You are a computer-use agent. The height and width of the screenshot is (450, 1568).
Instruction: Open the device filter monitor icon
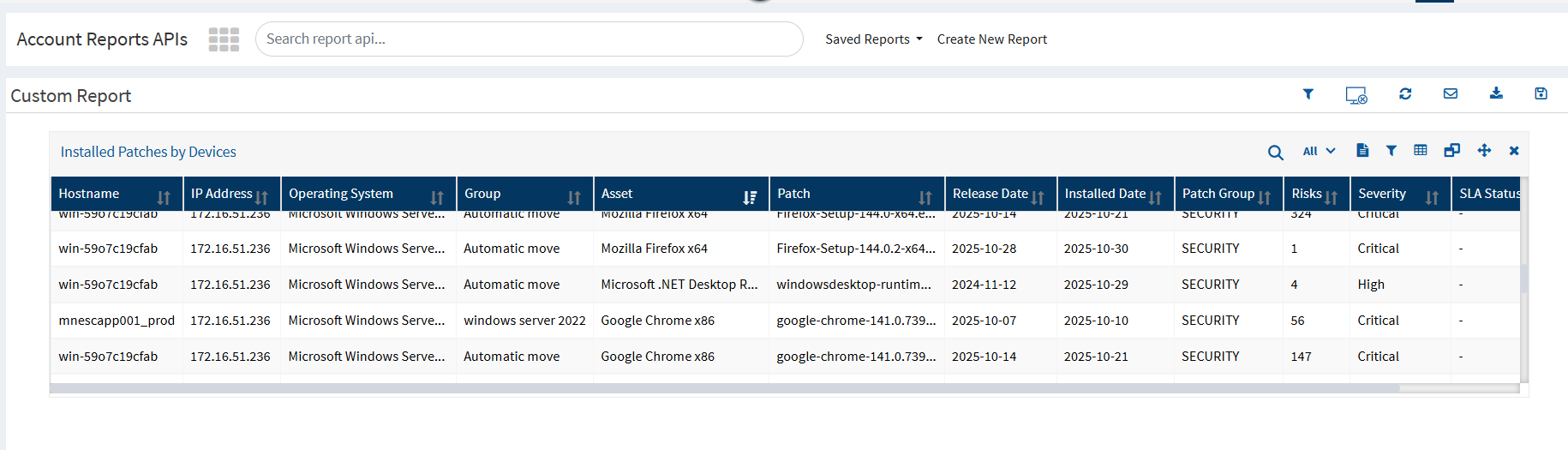point(1356,95)
